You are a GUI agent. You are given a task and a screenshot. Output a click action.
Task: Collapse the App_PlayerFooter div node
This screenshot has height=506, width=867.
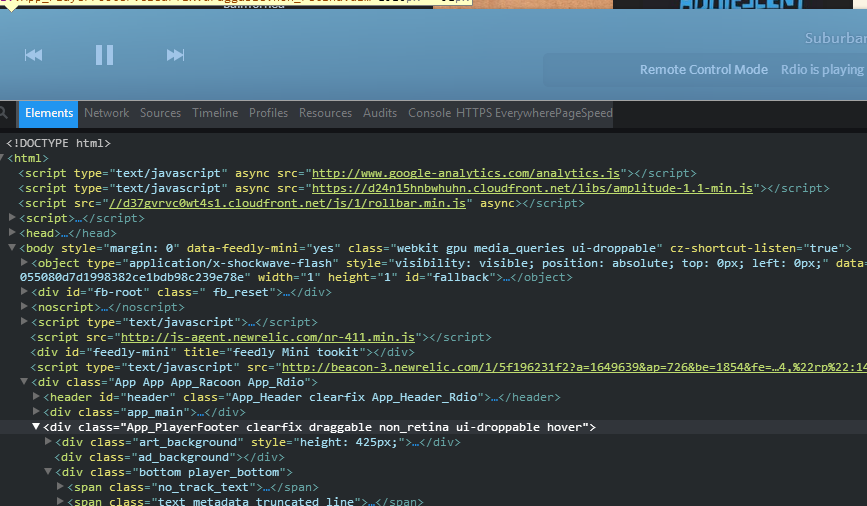pos(37,427)
